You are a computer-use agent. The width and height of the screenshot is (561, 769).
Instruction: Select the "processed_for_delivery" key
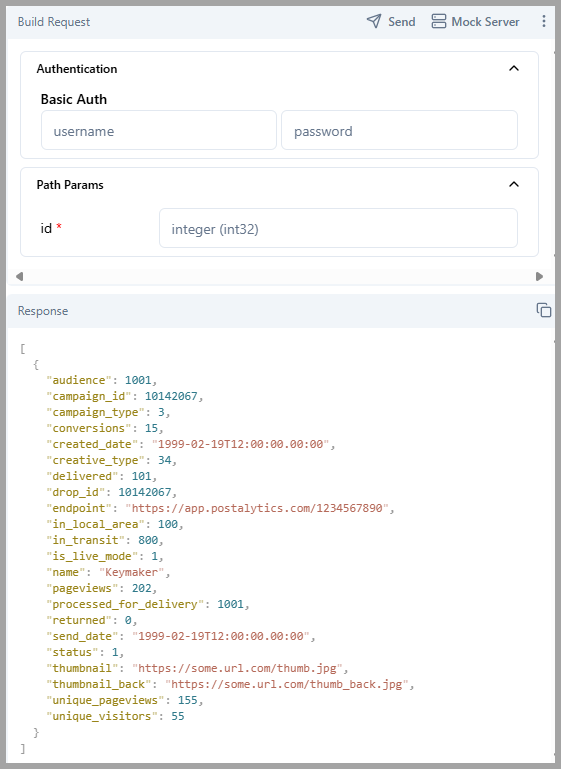125,604
